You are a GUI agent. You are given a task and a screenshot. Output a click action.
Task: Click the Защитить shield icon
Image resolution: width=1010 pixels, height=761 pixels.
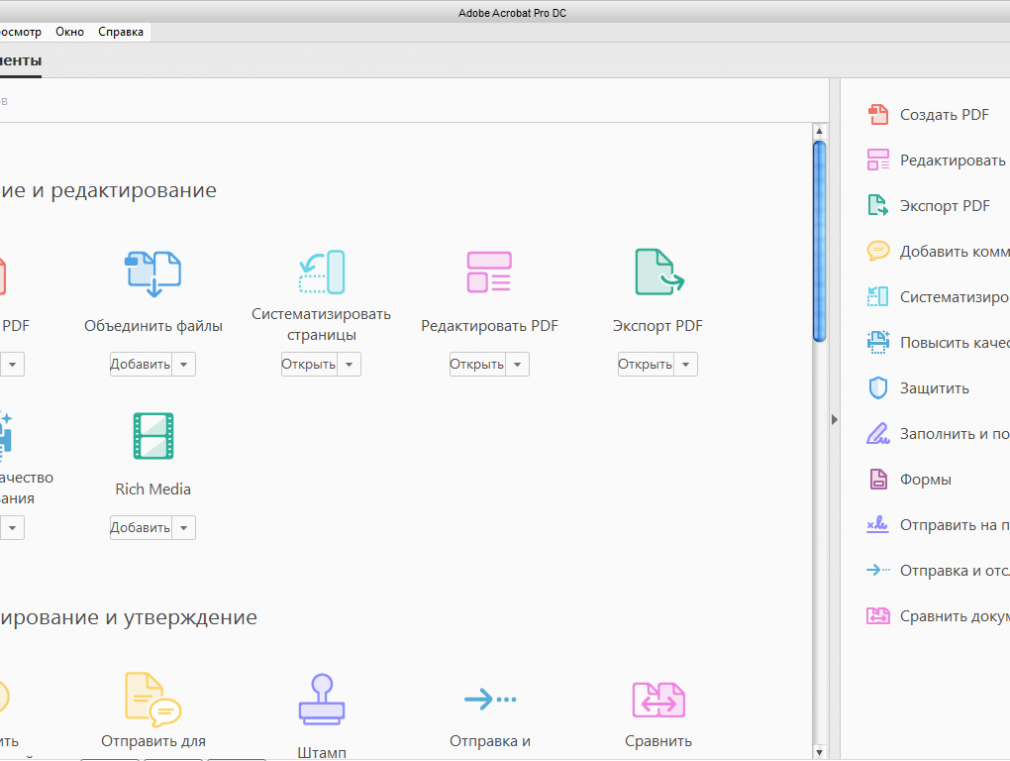point(878,388)
